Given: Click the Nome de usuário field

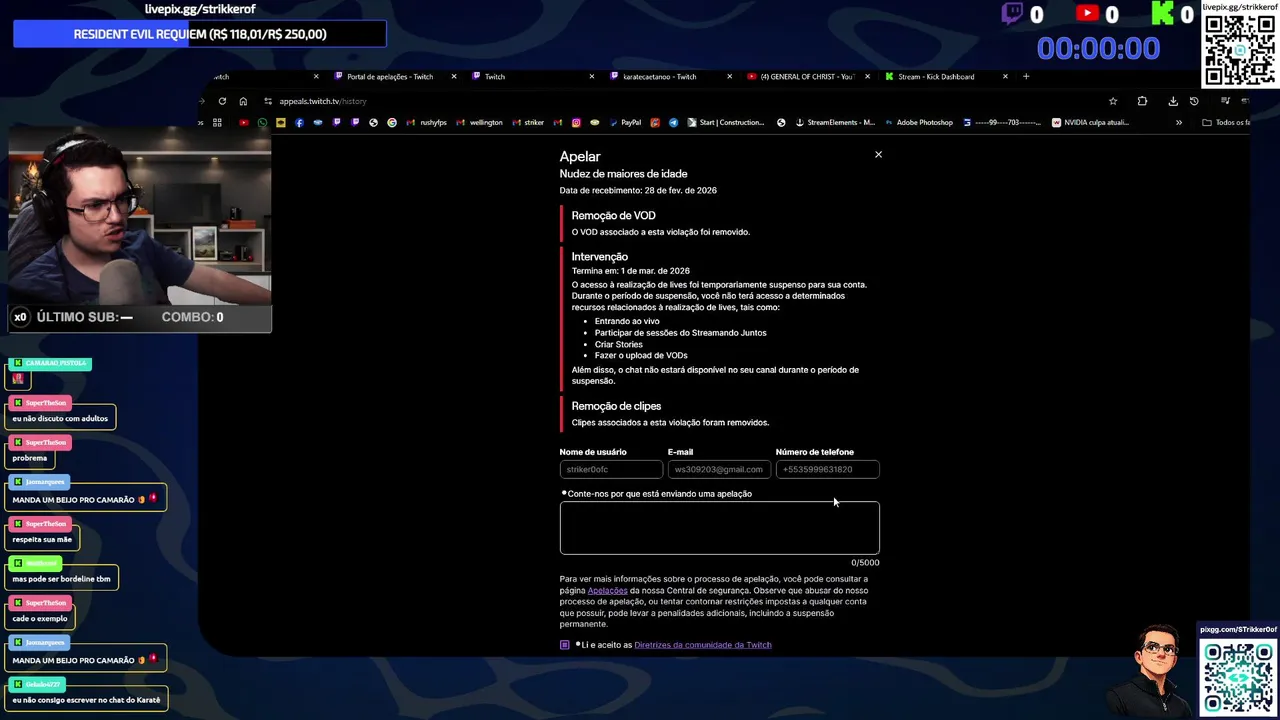Looking at the screenshot, I should point(611,469).
